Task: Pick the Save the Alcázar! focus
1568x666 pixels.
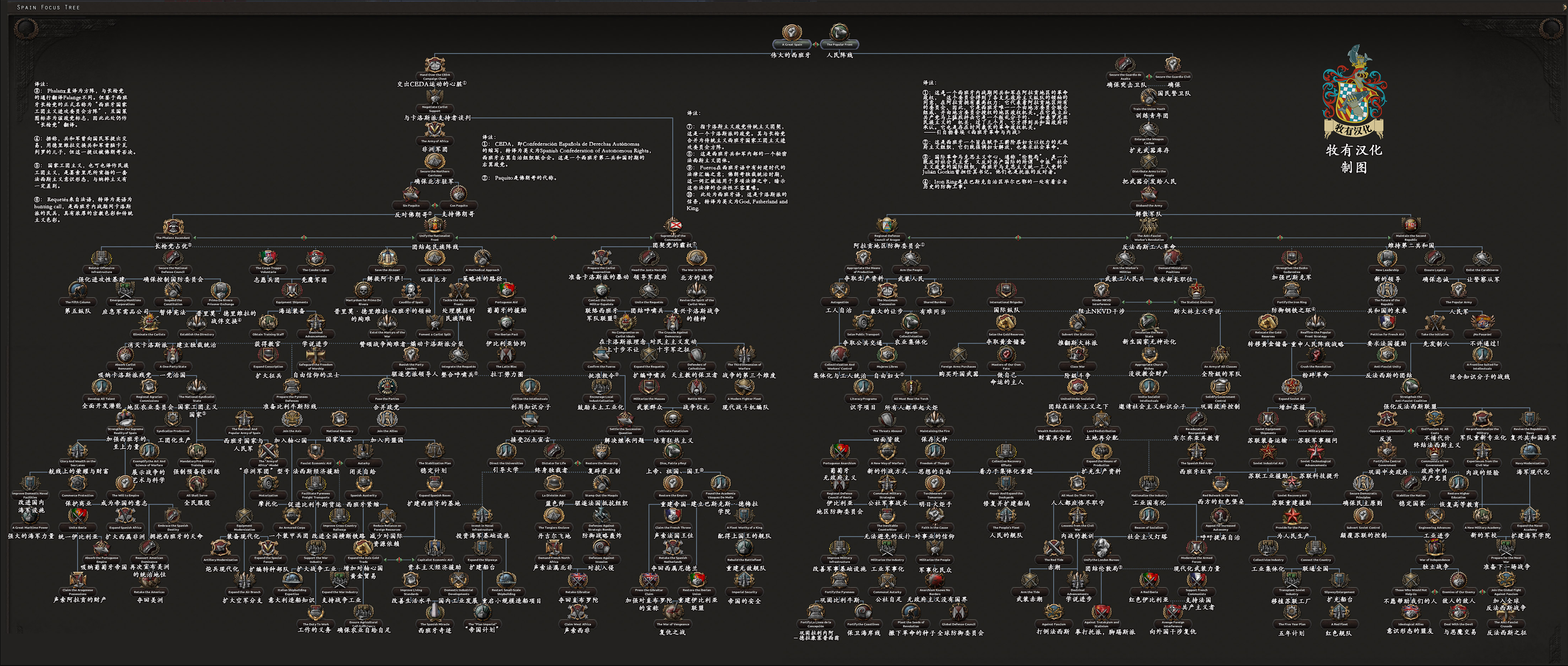Action: coord(387,262)
